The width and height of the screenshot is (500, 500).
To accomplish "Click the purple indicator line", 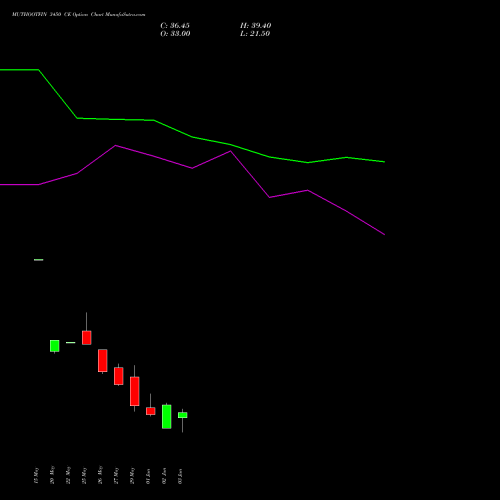I will (x=192, y=168).
